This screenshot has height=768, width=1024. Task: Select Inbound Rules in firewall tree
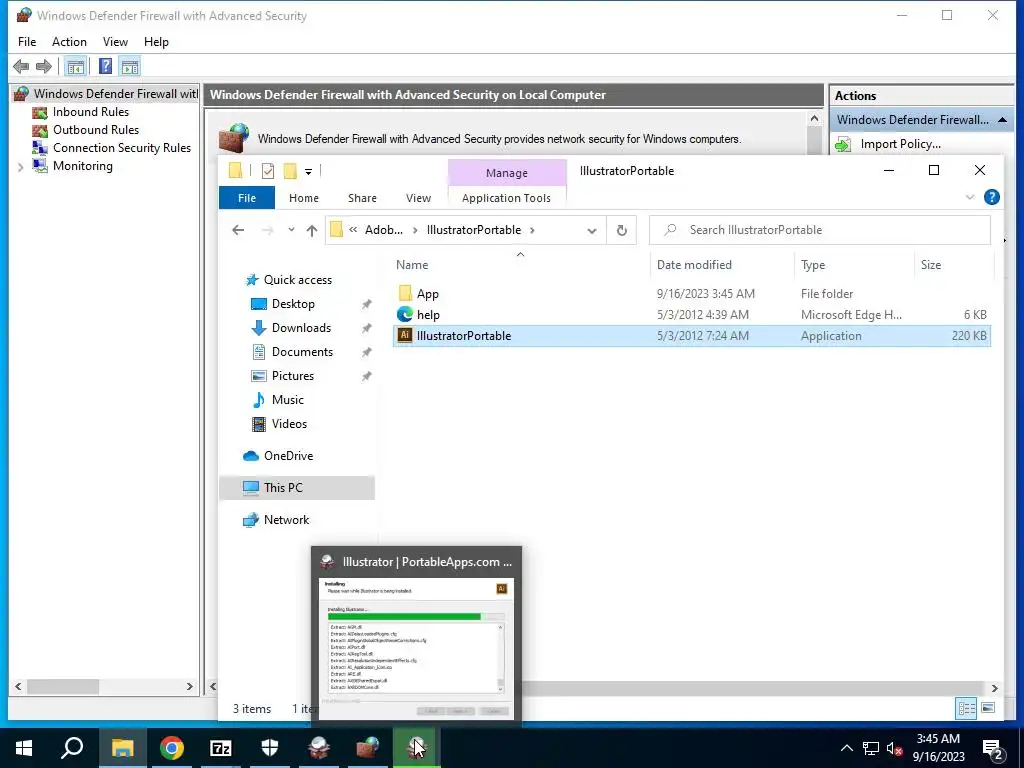click(x=91, y=112)
